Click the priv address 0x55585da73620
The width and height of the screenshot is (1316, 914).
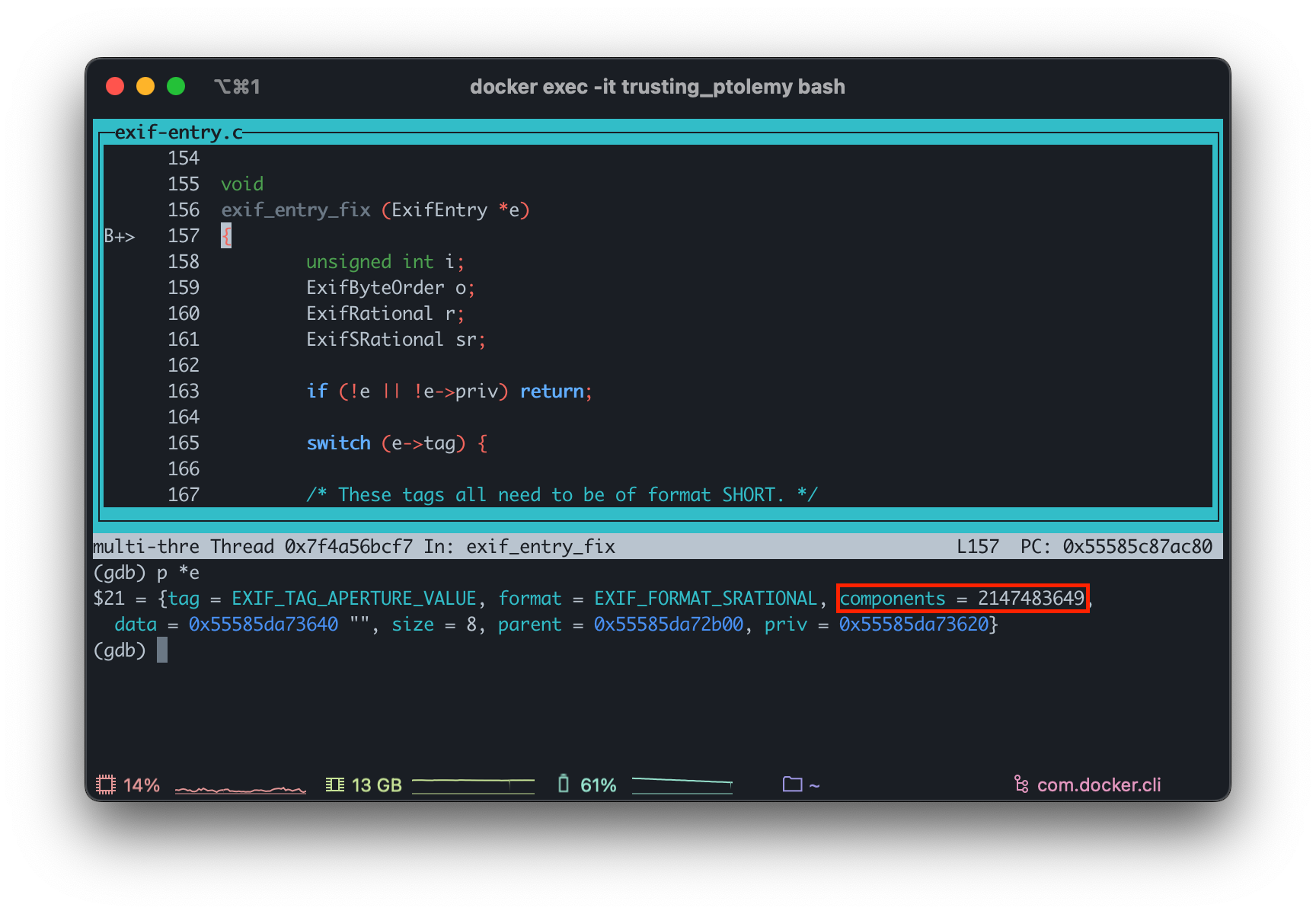(x=913, y=625)
